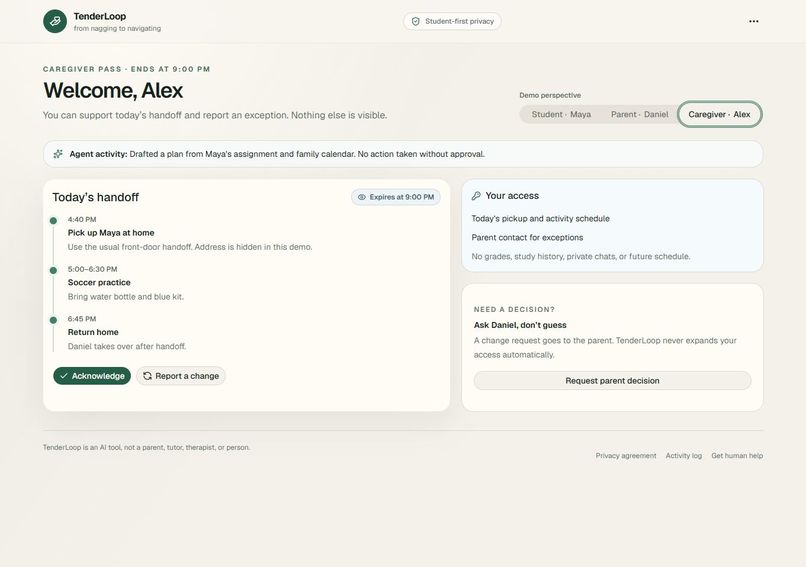Click 'Pick up Maya at home' entry
Viewport: 806px width, 567px height.
(111, 233)
